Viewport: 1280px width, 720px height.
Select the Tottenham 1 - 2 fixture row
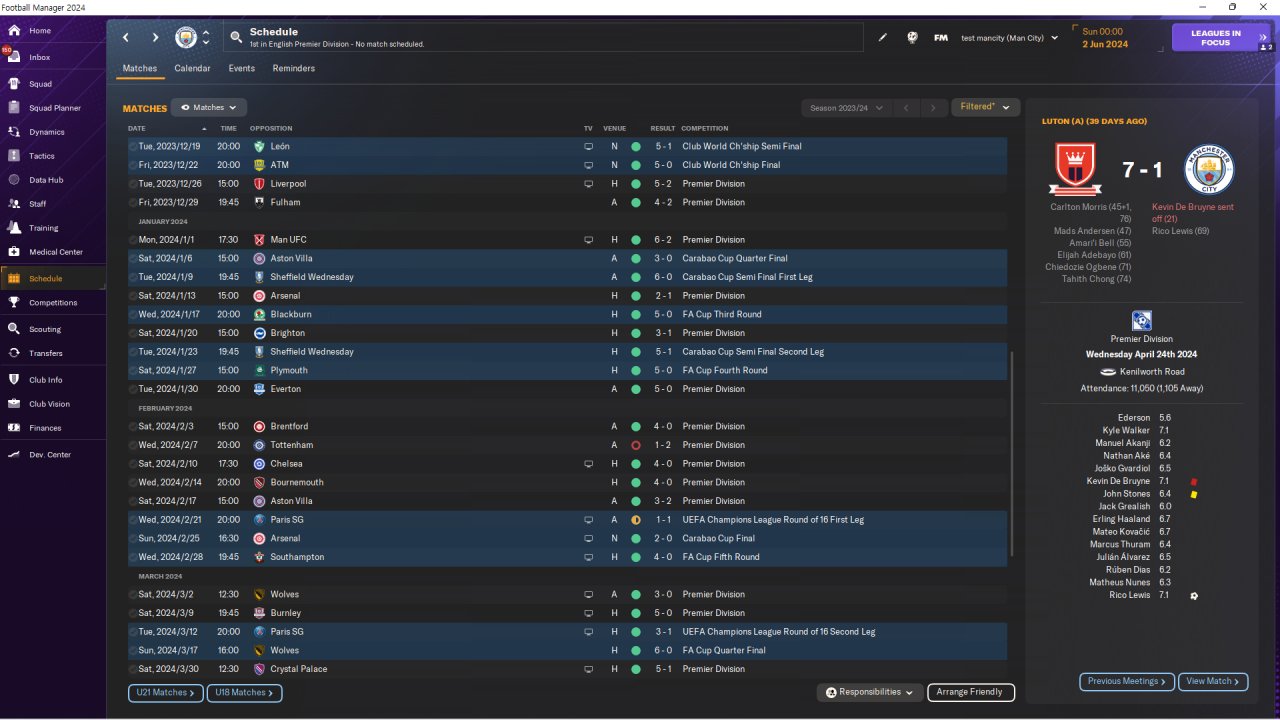click(x=567, y=445)
